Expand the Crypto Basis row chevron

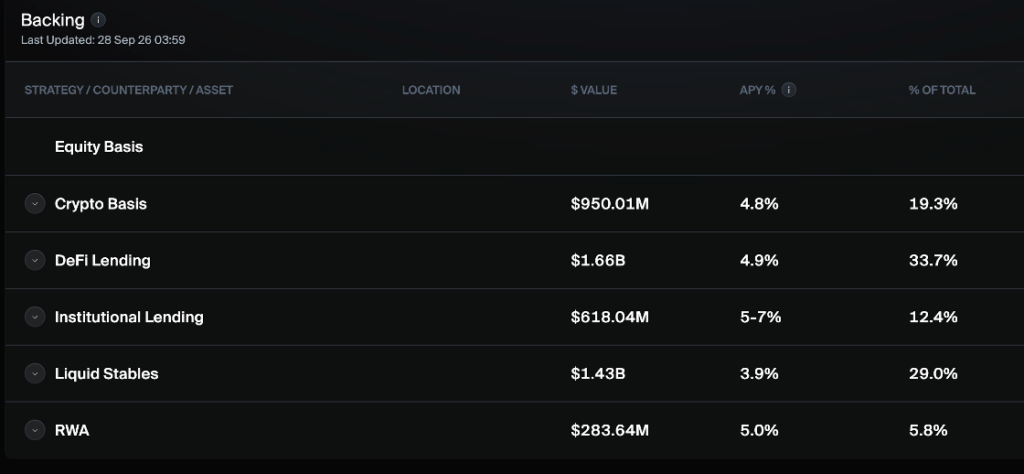pos(35,204)
